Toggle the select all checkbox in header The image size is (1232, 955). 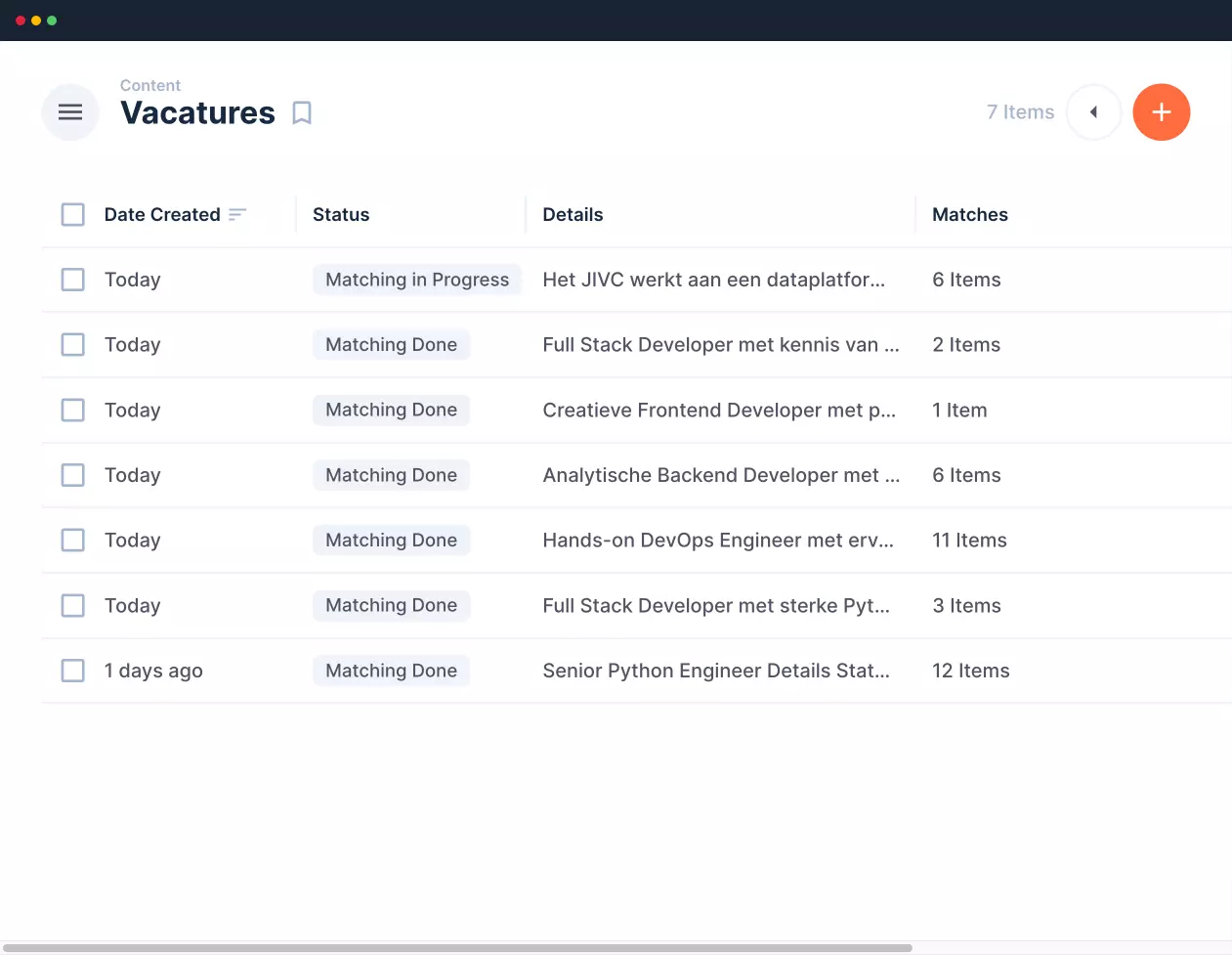[x=73, y=215]
